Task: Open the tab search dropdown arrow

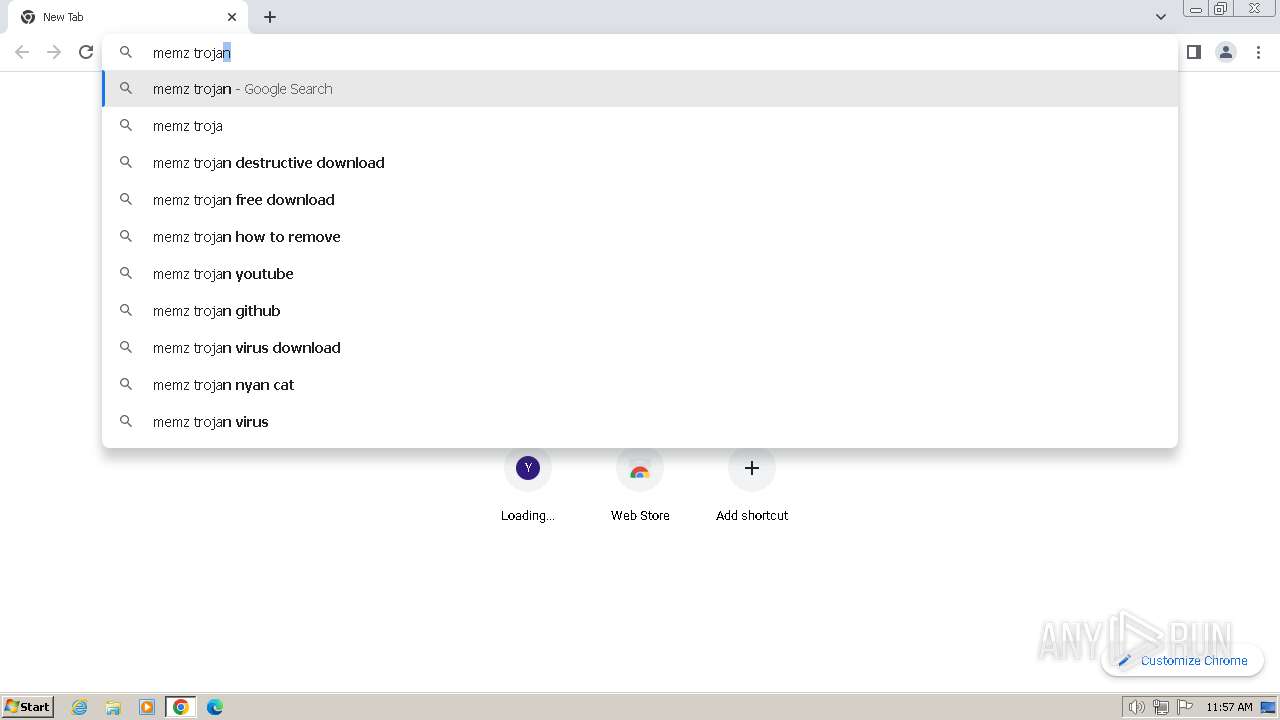Action: tap(1160, 17)
